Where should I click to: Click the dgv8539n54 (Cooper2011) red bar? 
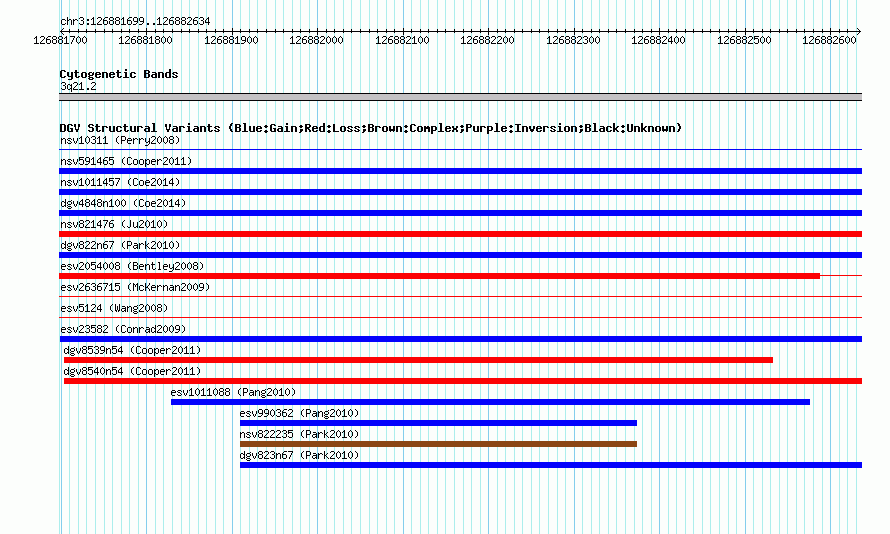(418, 360)
